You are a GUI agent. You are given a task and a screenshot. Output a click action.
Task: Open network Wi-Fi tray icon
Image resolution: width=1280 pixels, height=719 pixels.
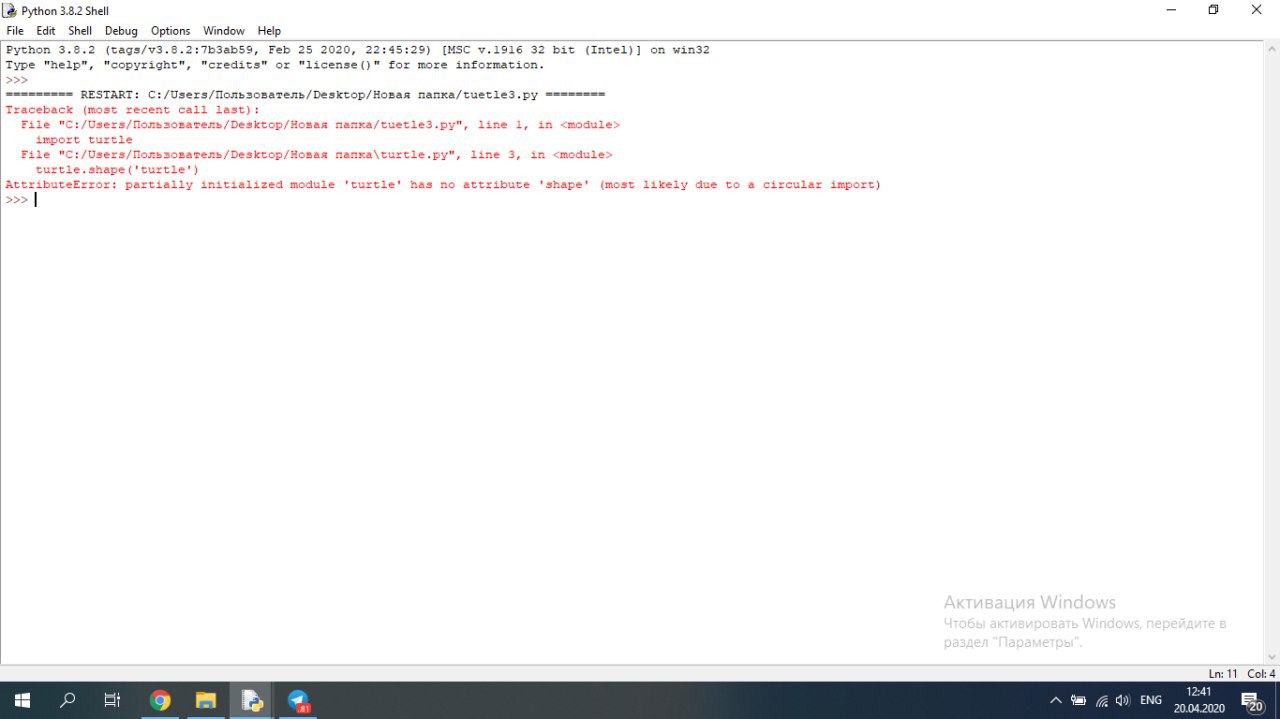click(x=1101, y=700)
